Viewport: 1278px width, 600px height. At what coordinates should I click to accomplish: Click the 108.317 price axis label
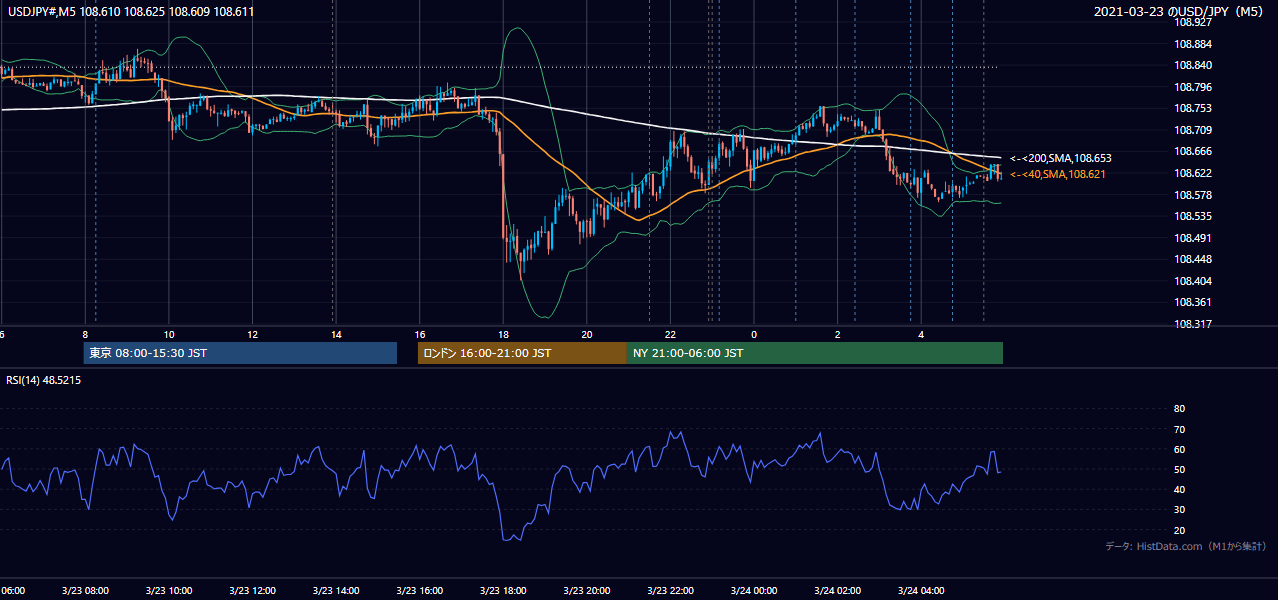coord(1193,324)
